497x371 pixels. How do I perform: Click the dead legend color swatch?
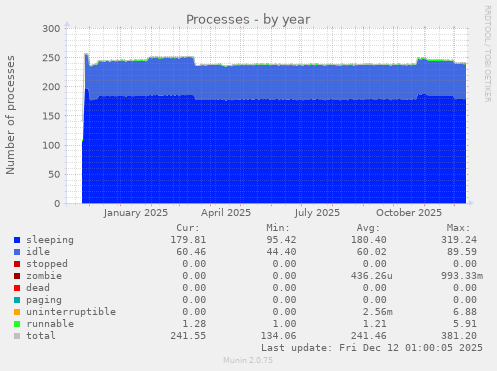click(17, 288)
